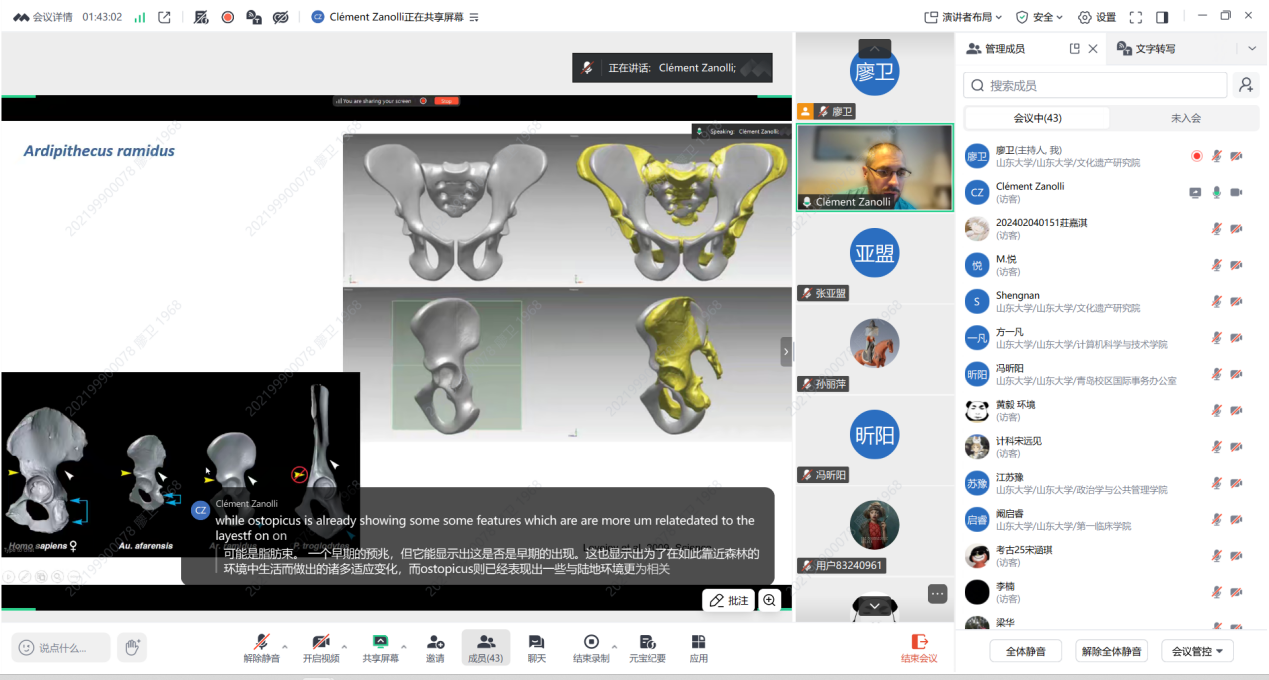
Task: Click the pop-out share arrow icon in top bar
Action: (164, 17)
